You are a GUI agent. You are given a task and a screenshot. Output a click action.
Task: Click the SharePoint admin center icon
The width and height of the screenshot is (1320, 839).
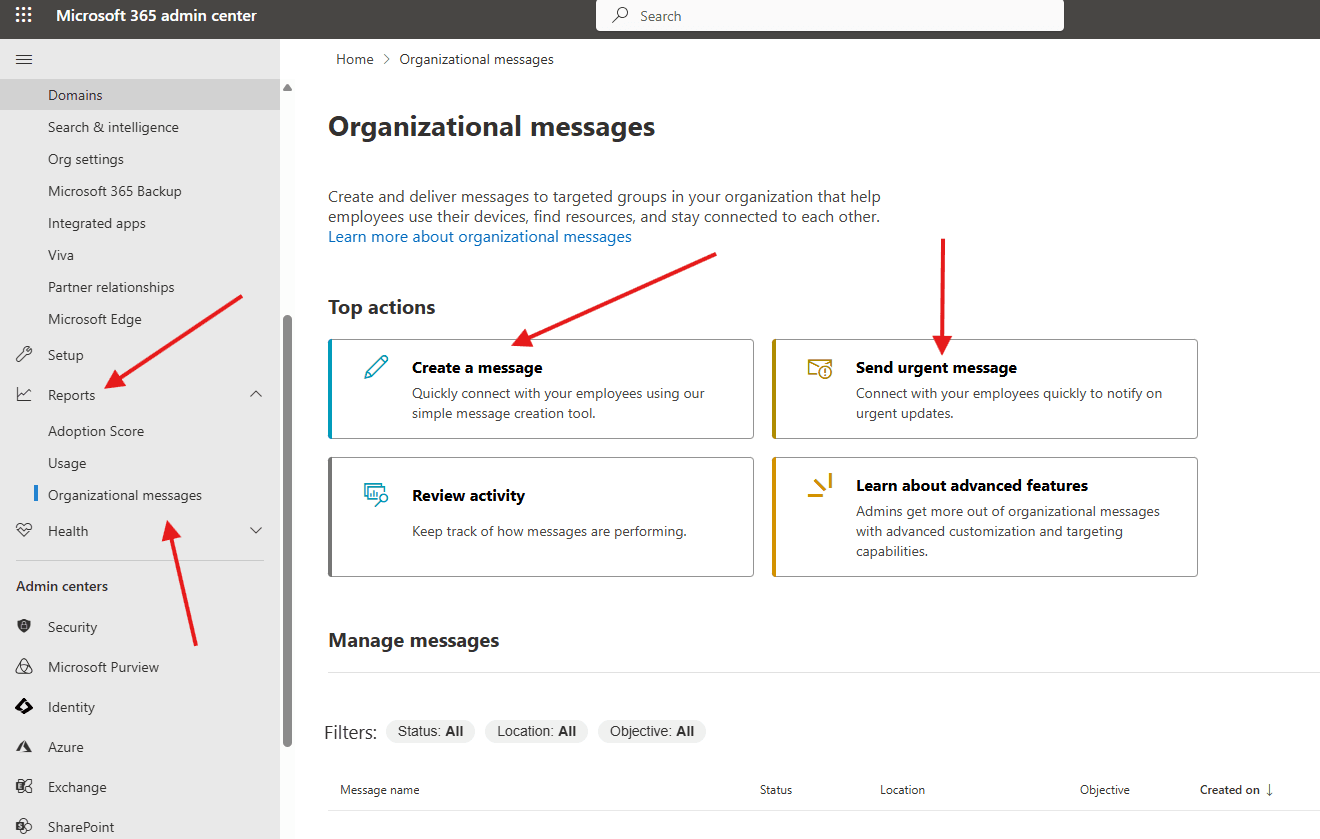24,826
